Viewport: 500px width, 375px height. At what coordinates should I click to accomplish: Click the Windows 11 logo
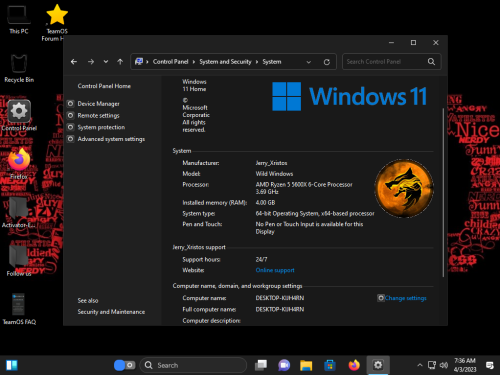click(x=349, y=96)
